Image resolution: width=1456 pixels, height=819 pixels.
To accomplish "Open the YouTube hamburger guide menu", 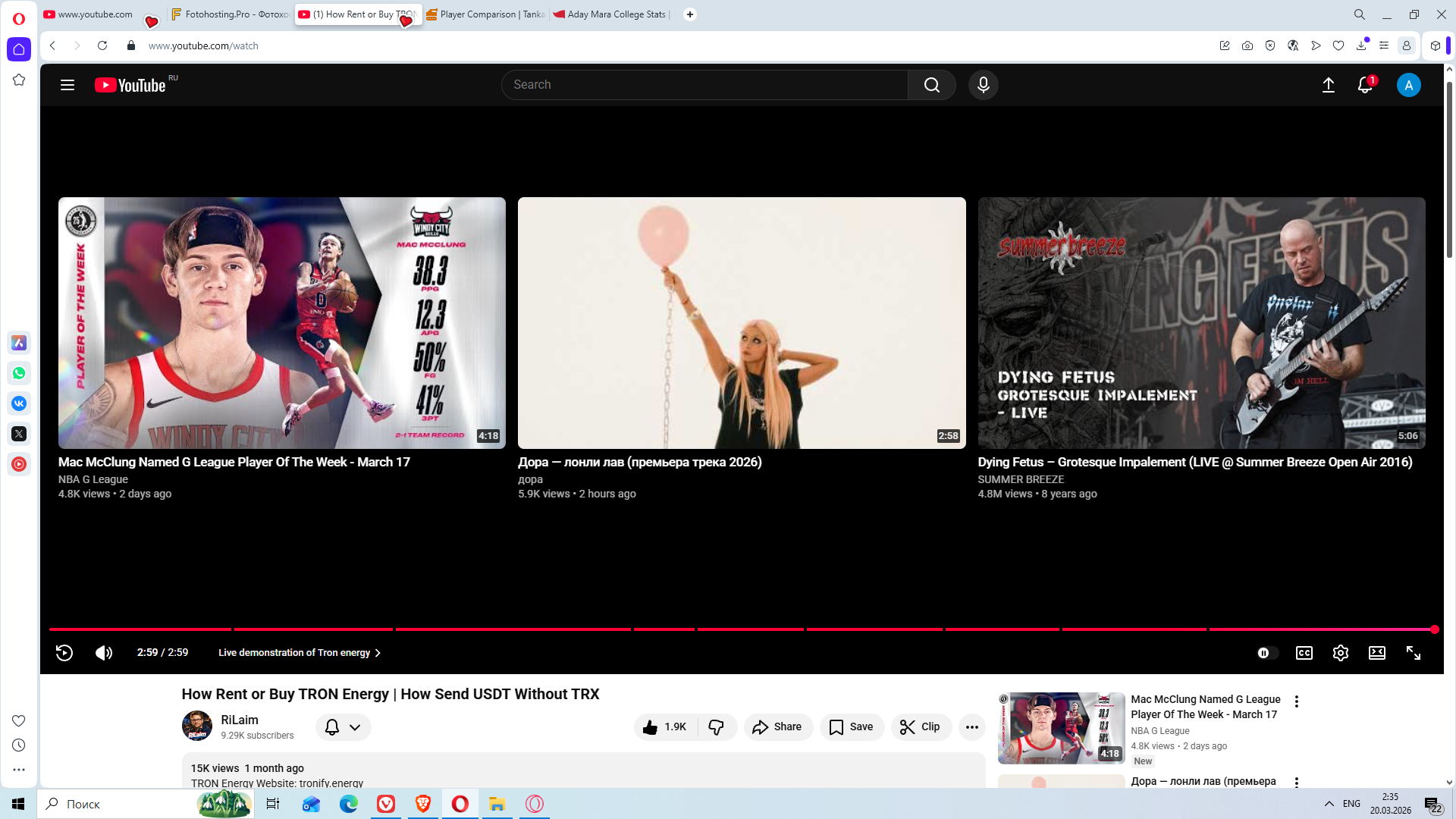I will 67,85.
